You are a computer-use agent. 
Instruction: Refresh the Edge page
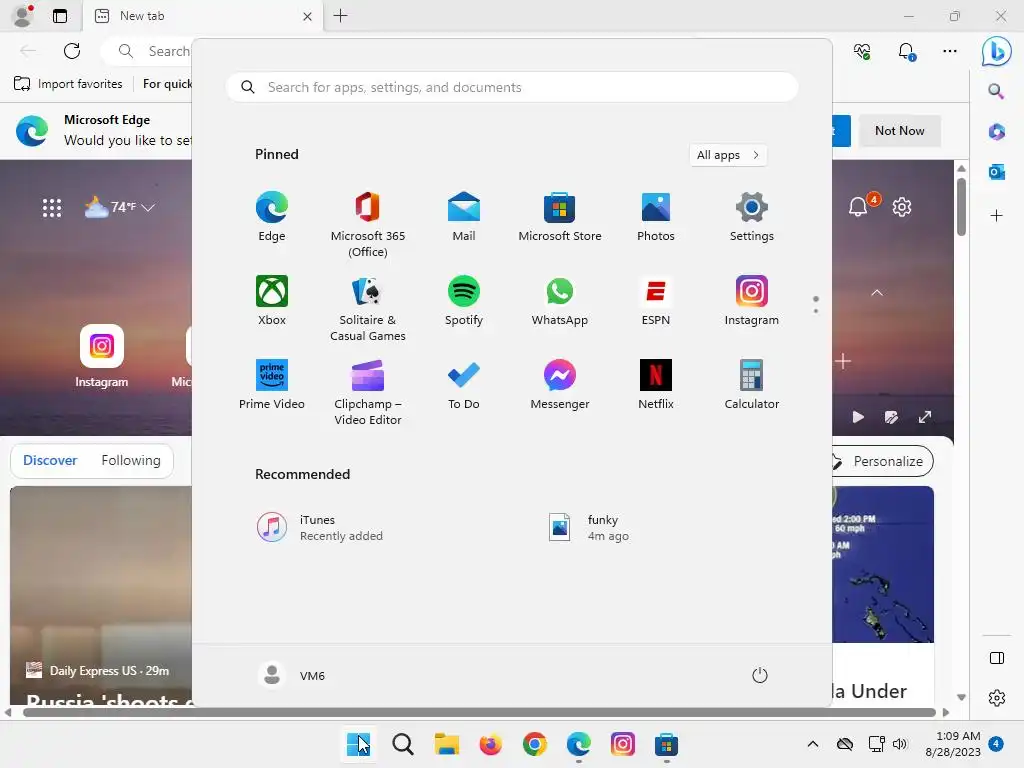(x=72, y=51)
